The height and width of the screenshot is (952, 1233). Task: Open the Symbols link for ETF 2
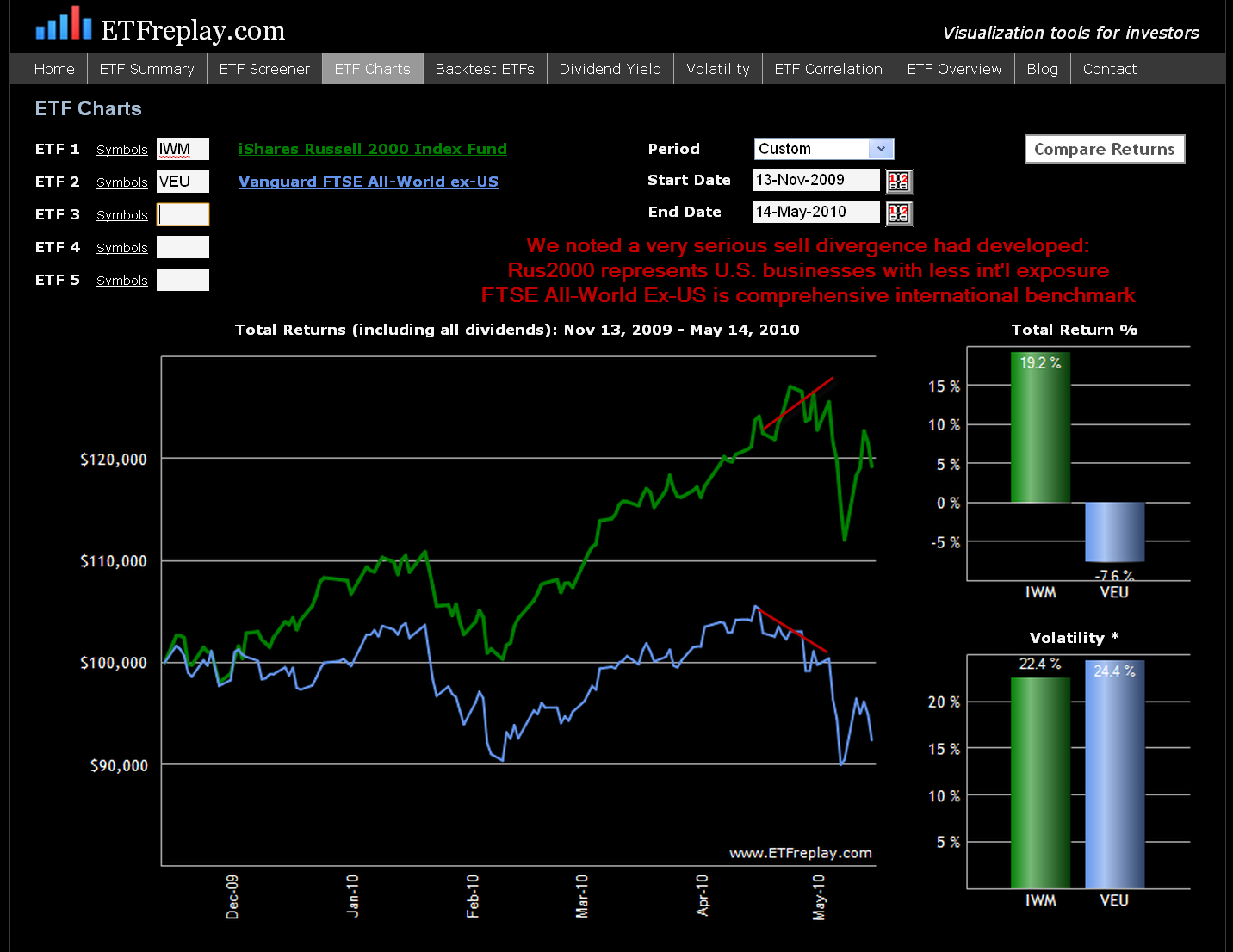[x=122, y=182]
